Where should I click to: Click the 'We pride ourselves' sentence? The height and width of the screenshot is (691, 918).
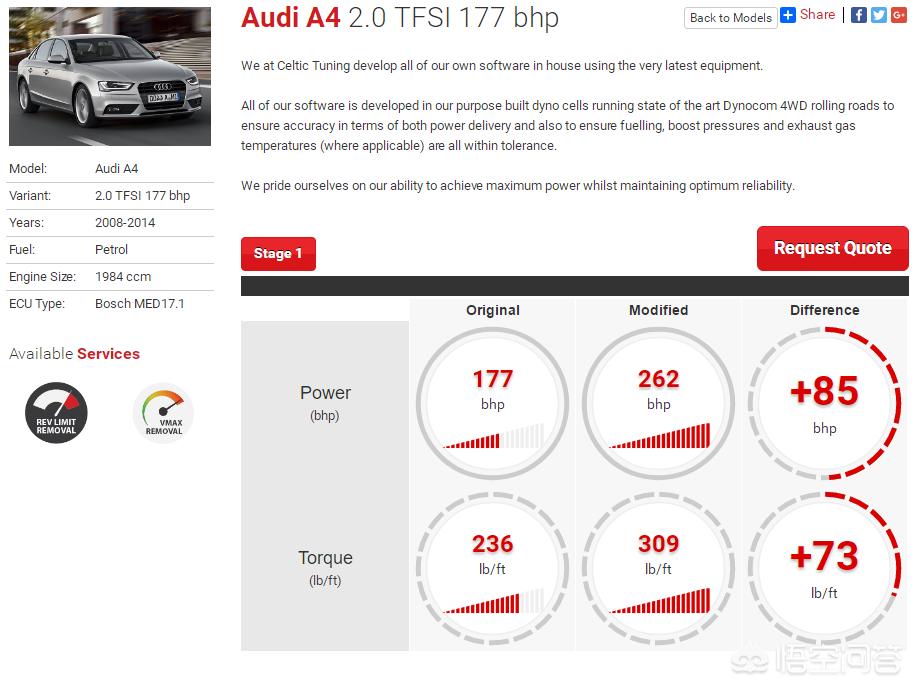518,186
